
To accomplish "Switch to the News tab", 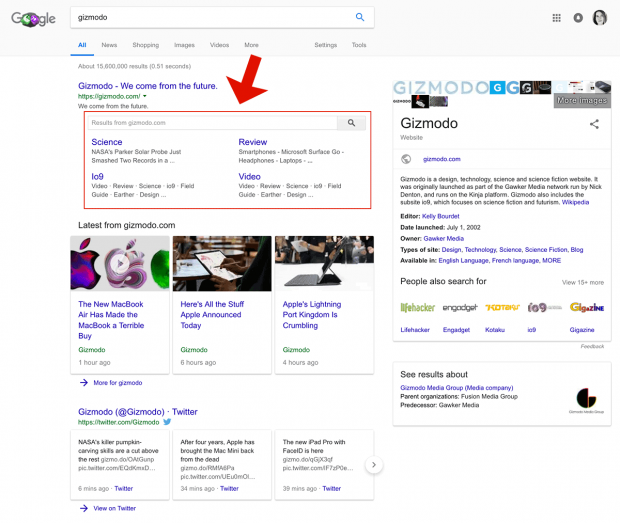I will (x=109, y=45).
